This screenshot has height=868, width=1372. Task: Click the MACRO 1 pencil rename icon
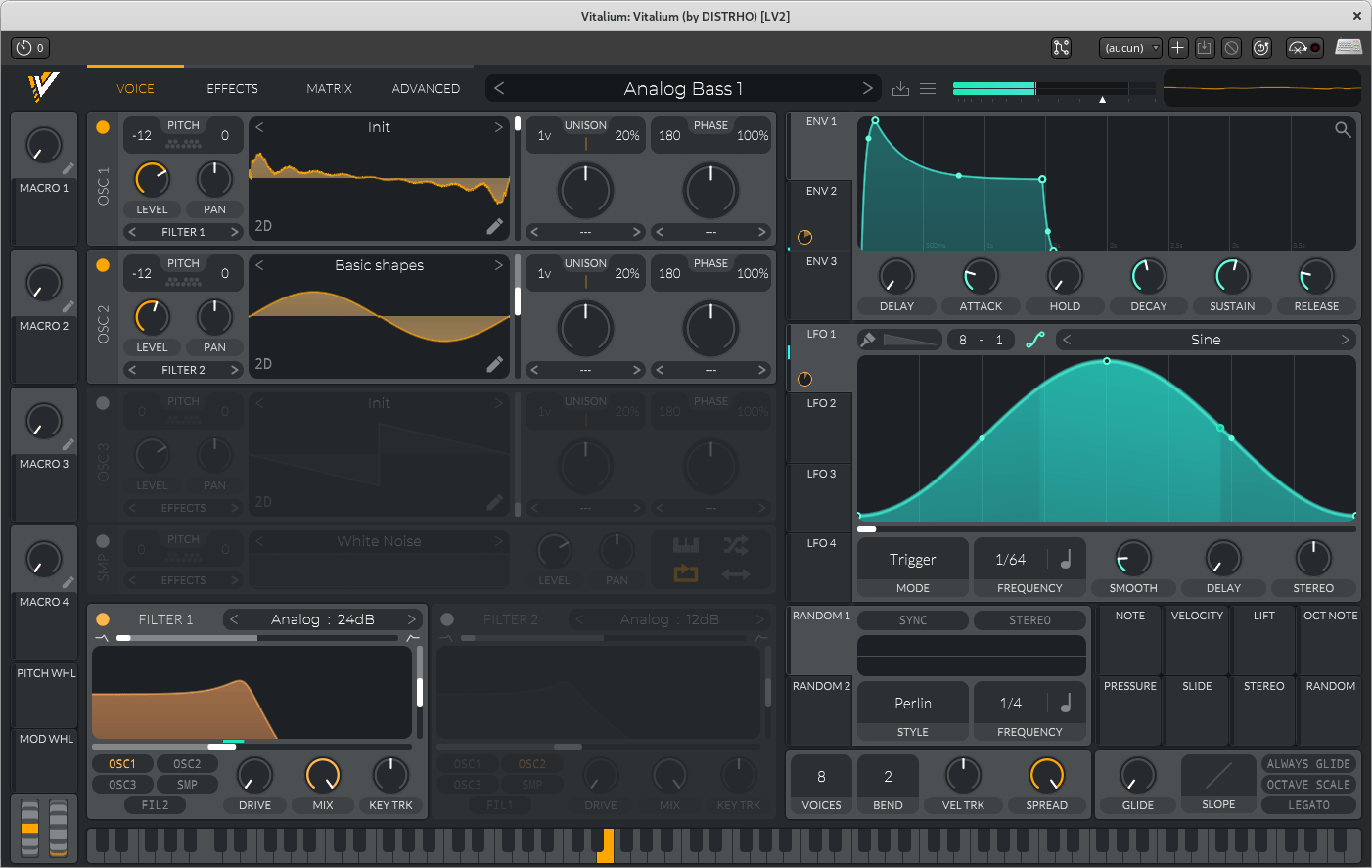pos(69,168)
